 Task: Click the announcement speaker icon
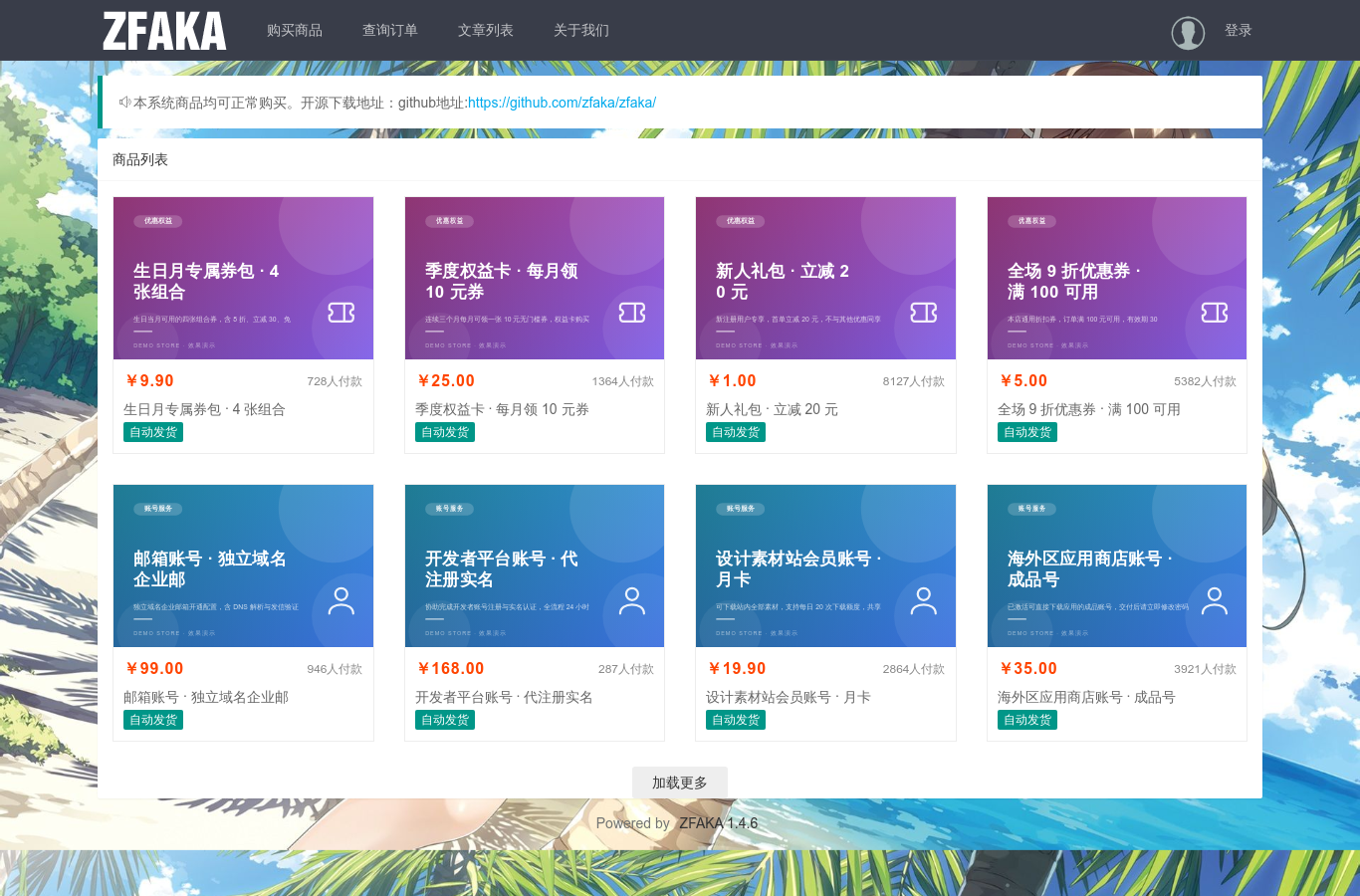tap(124, 103)
